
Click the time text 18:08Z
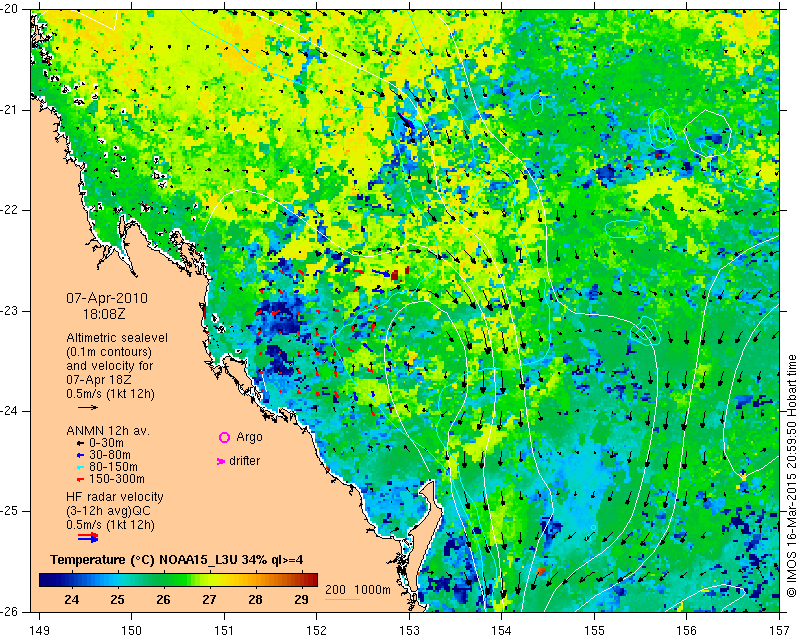coord(104,314)
